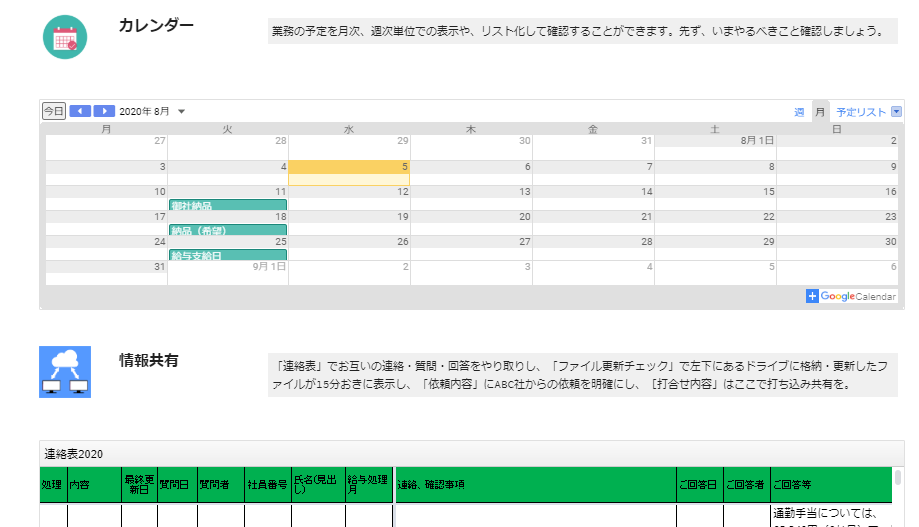Go to previous month with left arrow
The height and width of the screenshot is (527, 919).
point(80,111)
